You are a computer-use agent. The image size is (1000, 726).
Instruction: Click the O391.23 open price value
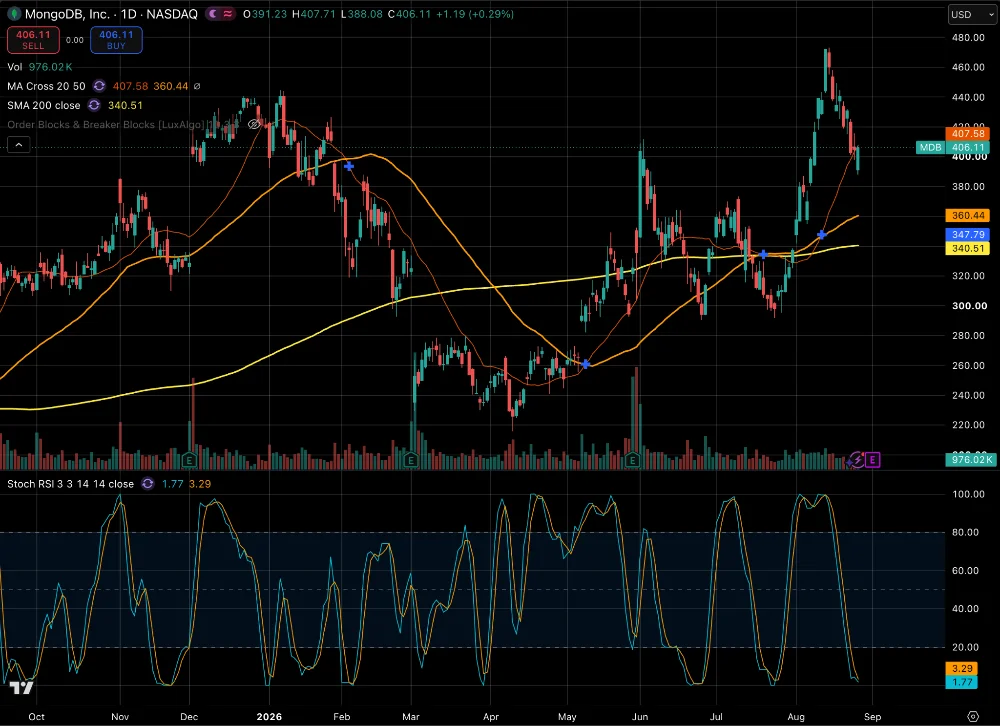point(265,14)
